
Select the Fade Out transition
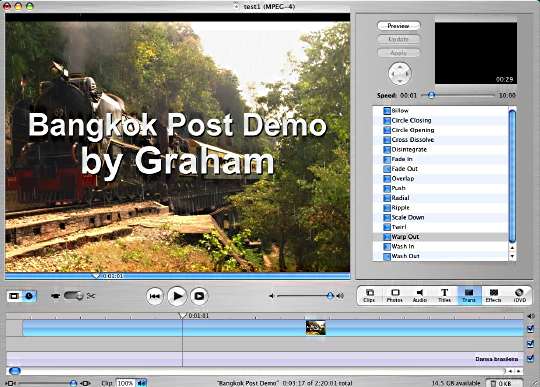[440, 169]
